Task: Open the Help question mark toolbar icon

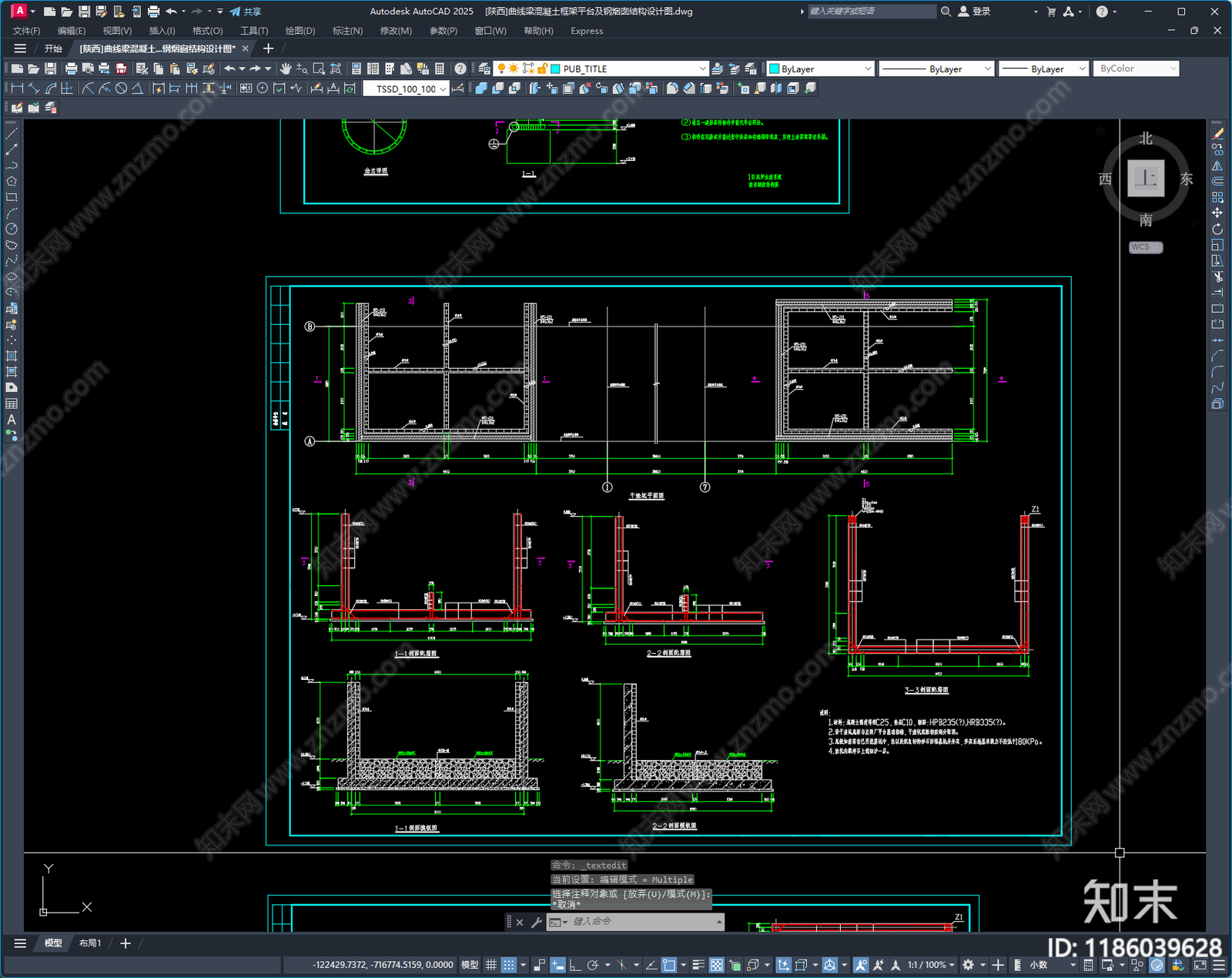Action: coord(460,69)
